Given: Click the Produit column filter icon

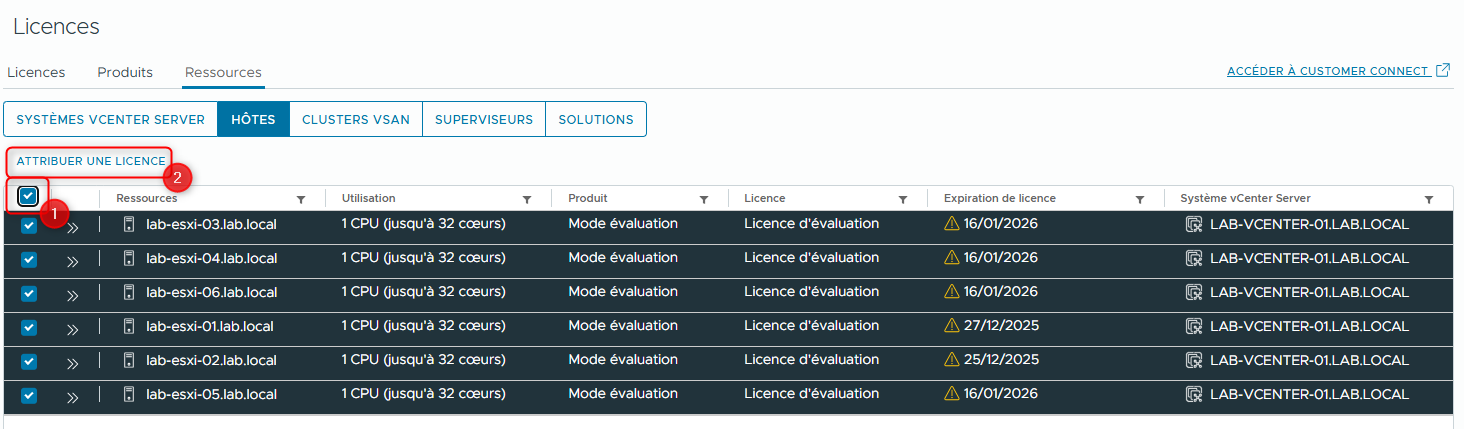Looking at the screenshot, I should pos(704,199).
